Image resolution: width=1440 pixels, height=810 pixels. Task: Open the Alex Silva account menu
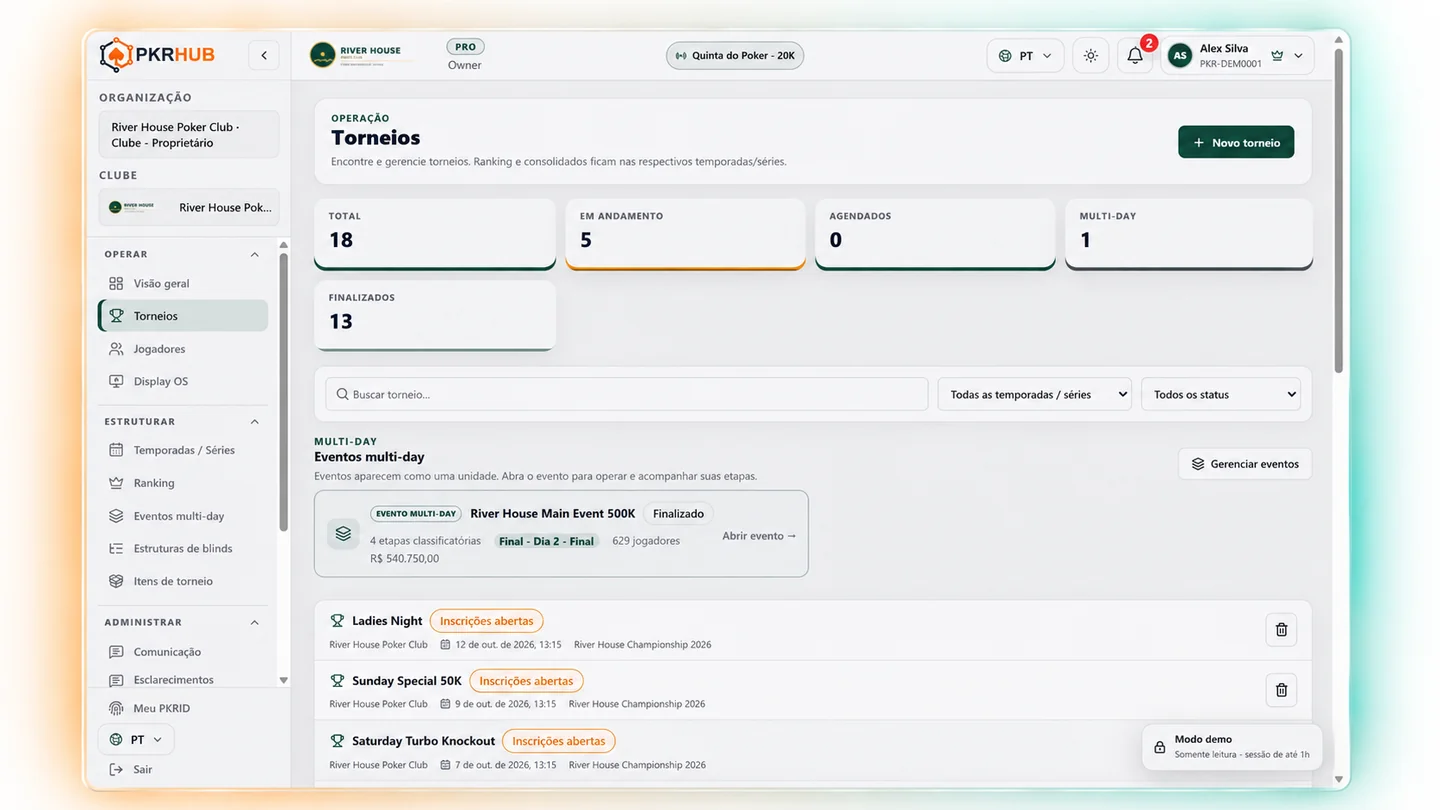click(1237, 56)
